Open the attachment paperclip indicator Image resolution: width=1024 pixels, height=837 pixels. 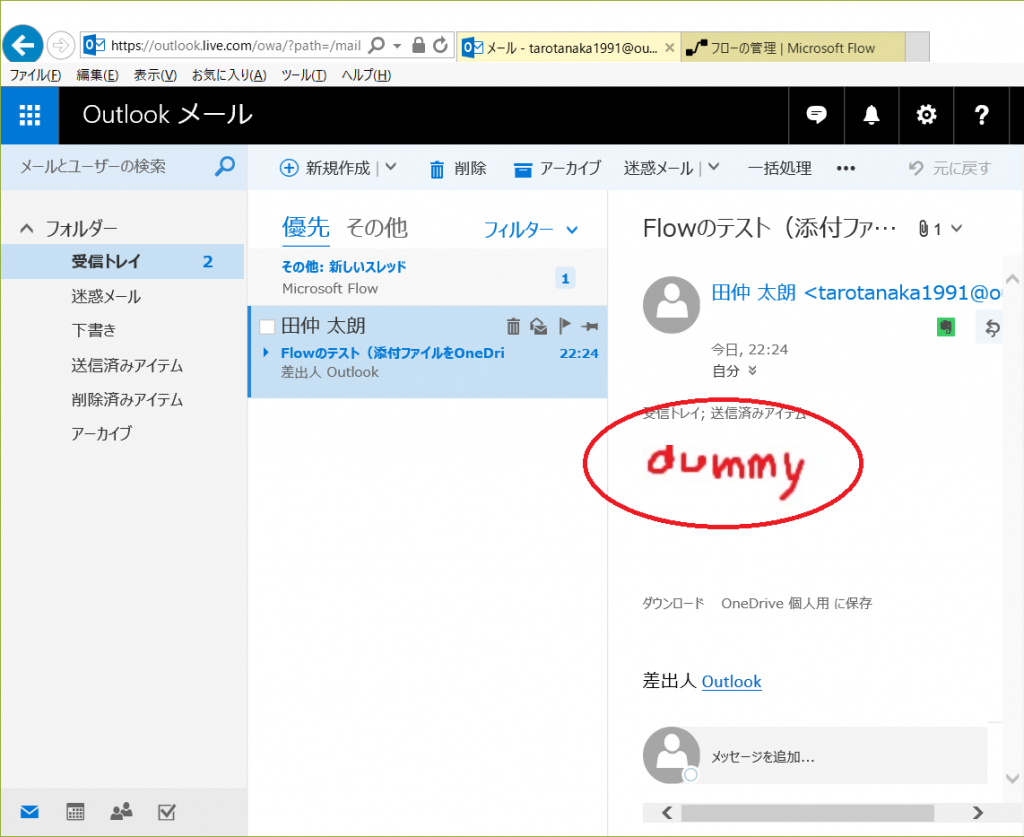point(923,229)
